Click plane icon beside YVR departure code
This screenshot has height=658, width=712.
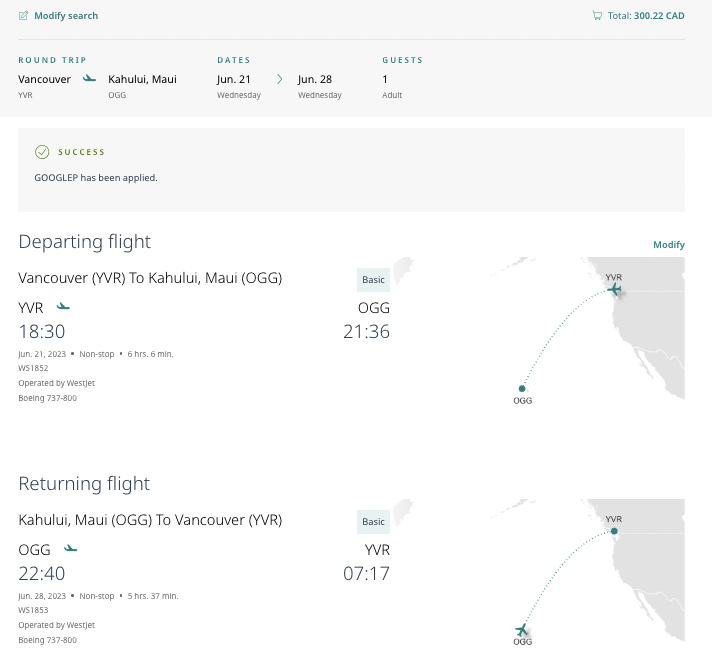pos(64,306)
